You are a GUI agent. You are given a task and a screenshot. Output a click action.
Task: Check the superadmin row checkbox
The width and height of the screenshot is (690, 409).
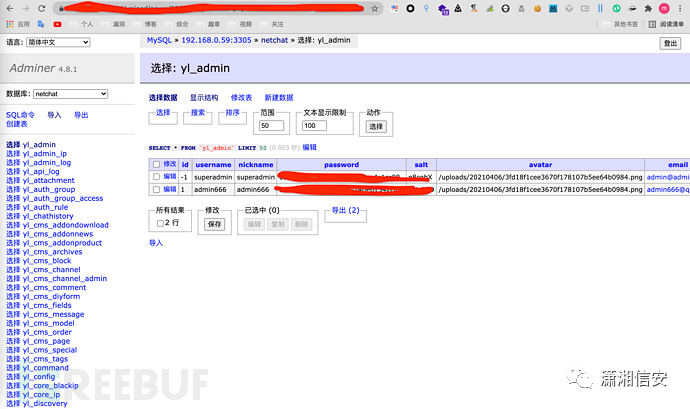click(x=156, y=177)
